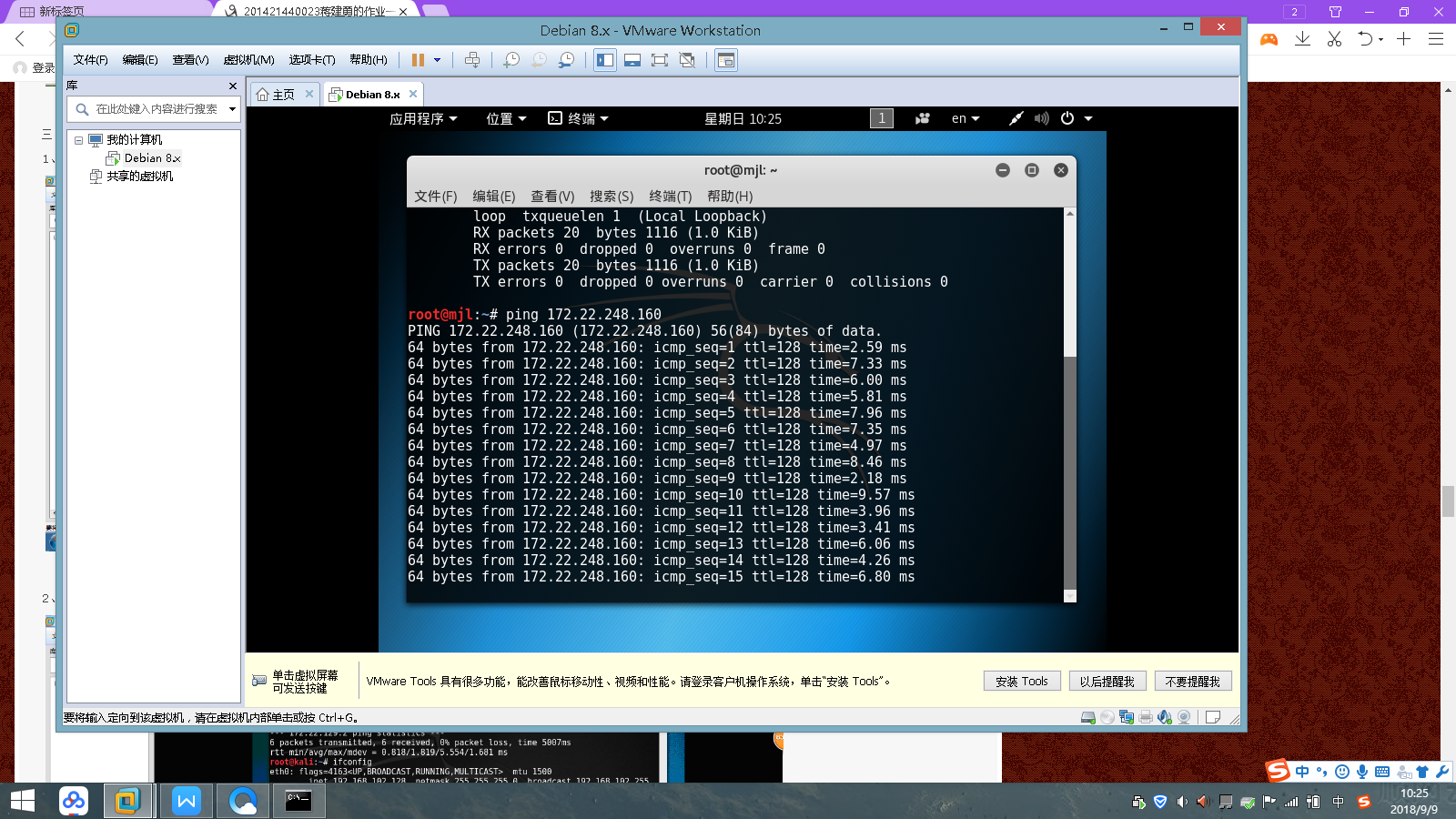
Task: Open Sogou emoji panel icon
Action: tap(1342, 772)
